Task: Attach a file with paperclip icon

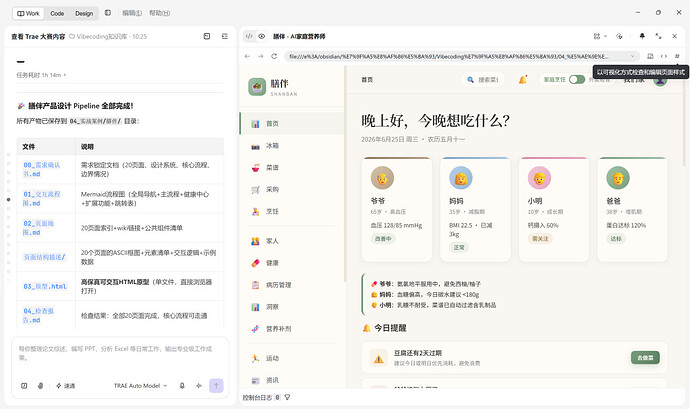Action: point(40,386)
